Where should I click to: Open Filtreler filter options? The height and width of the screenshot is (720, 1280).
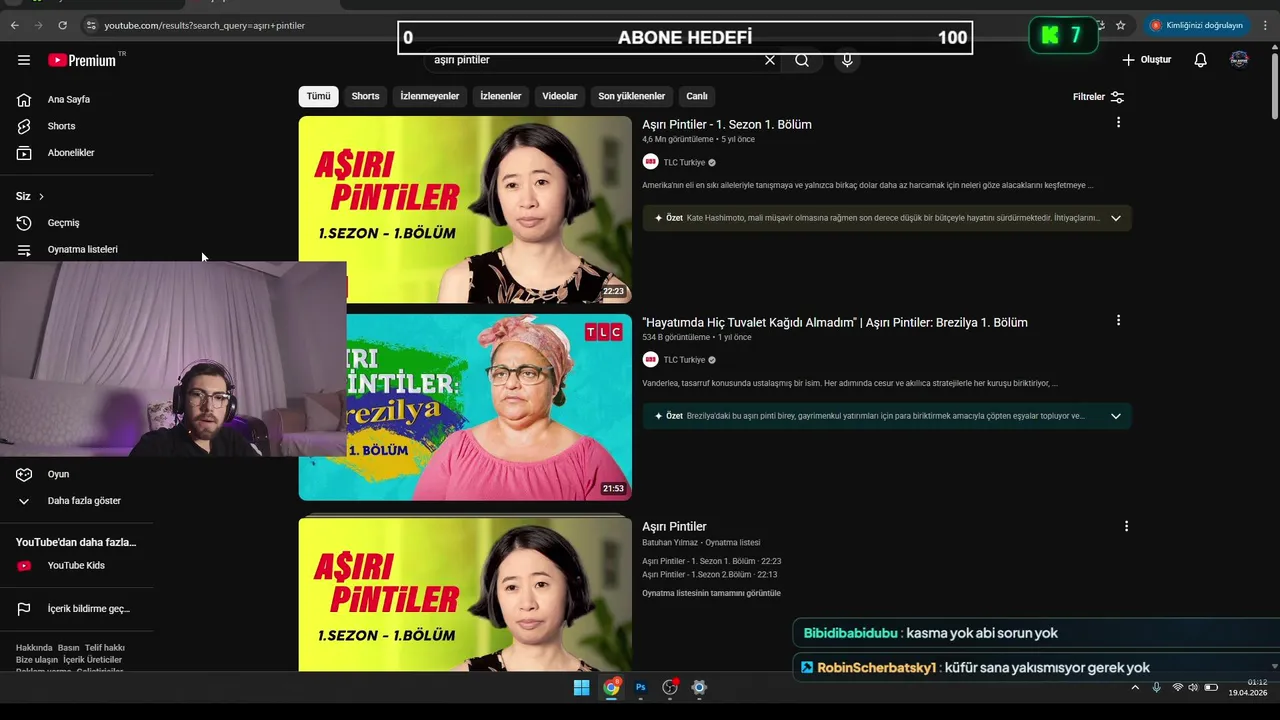tap(1098, 97)
